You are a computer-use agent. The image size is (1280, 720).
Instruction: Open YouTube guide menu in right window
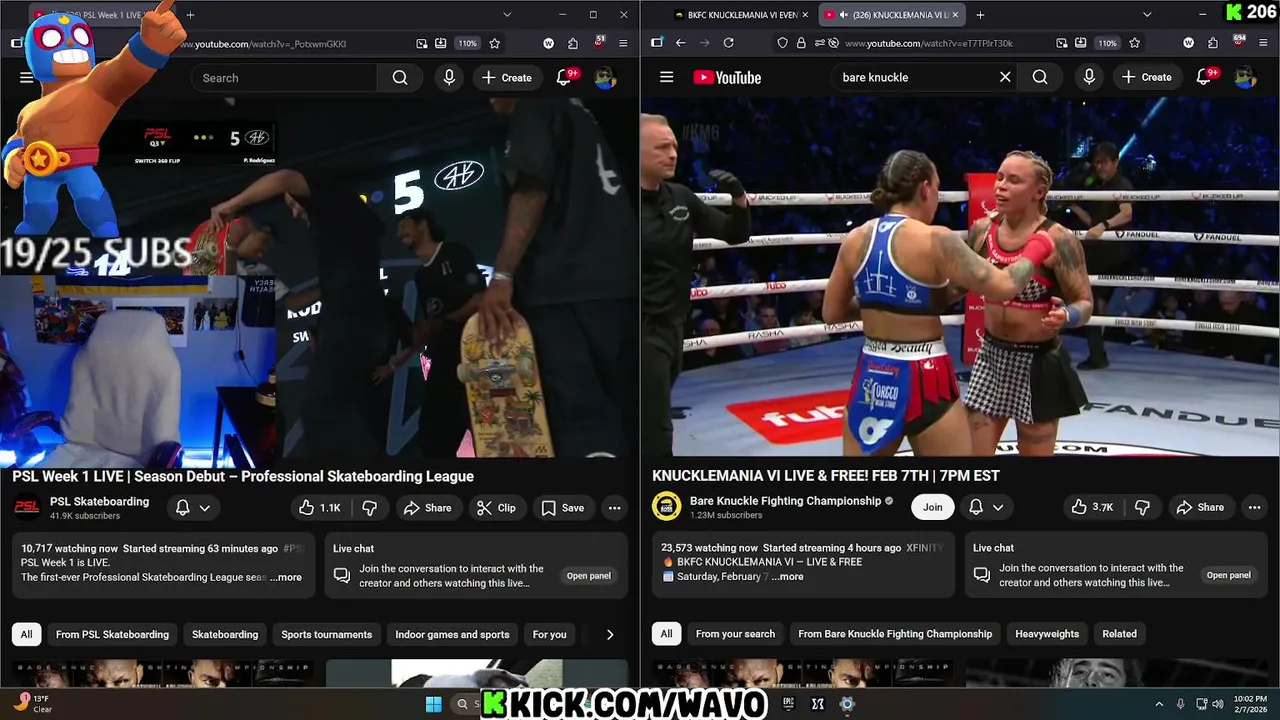pyautogui.click(x=667, y=77)
